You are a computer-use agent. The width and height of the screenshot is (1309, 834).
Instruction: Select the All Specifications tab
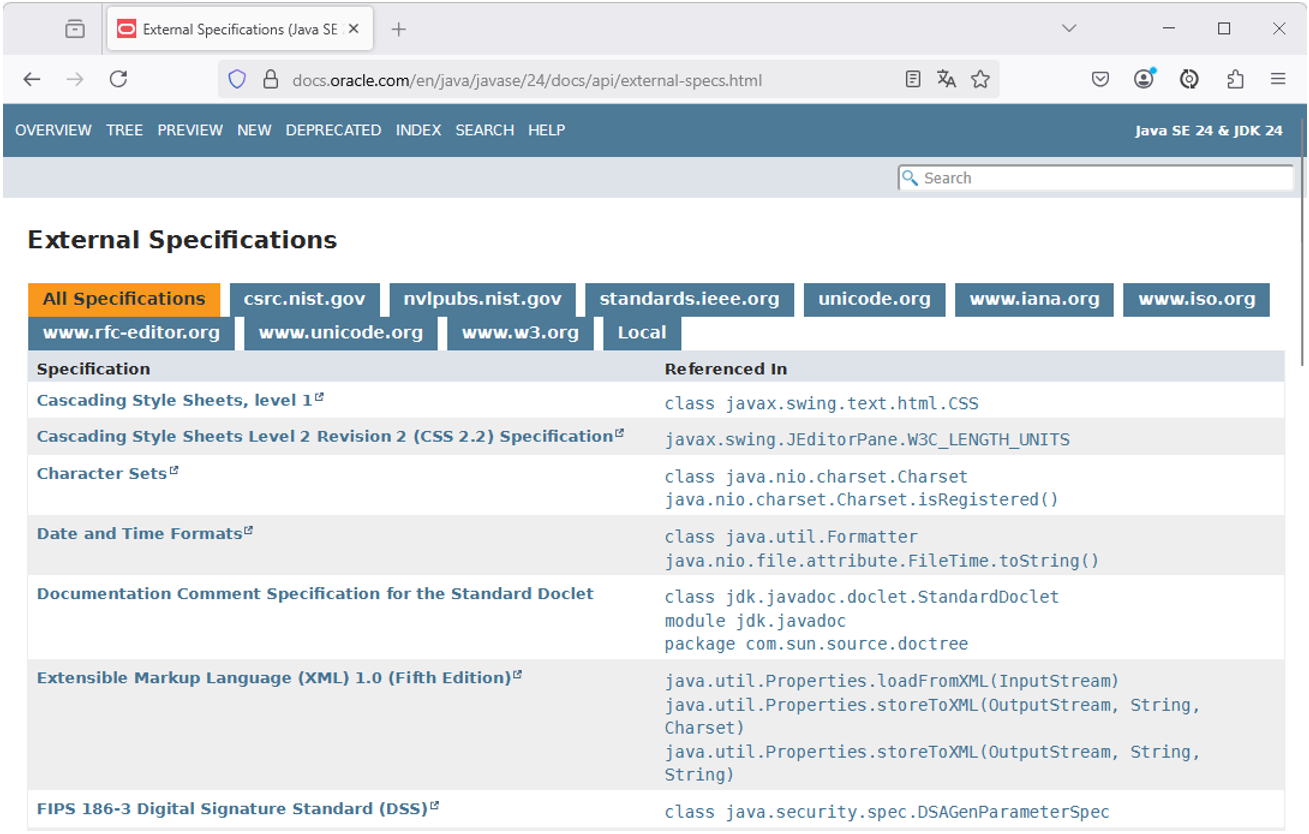click(124, 299)
